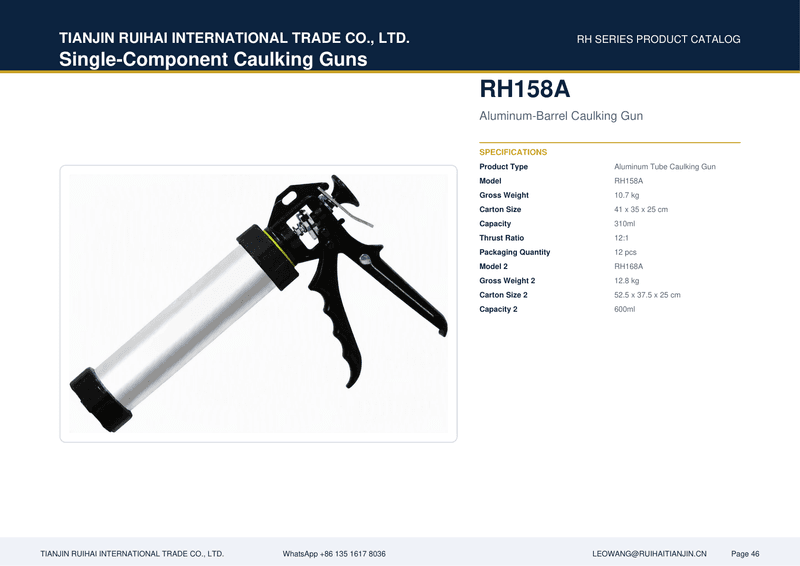Viewport: 800px width, 566px height.
Task: Click the WhatsApp +86 135 1617 8036 contact
Action: 334,554
